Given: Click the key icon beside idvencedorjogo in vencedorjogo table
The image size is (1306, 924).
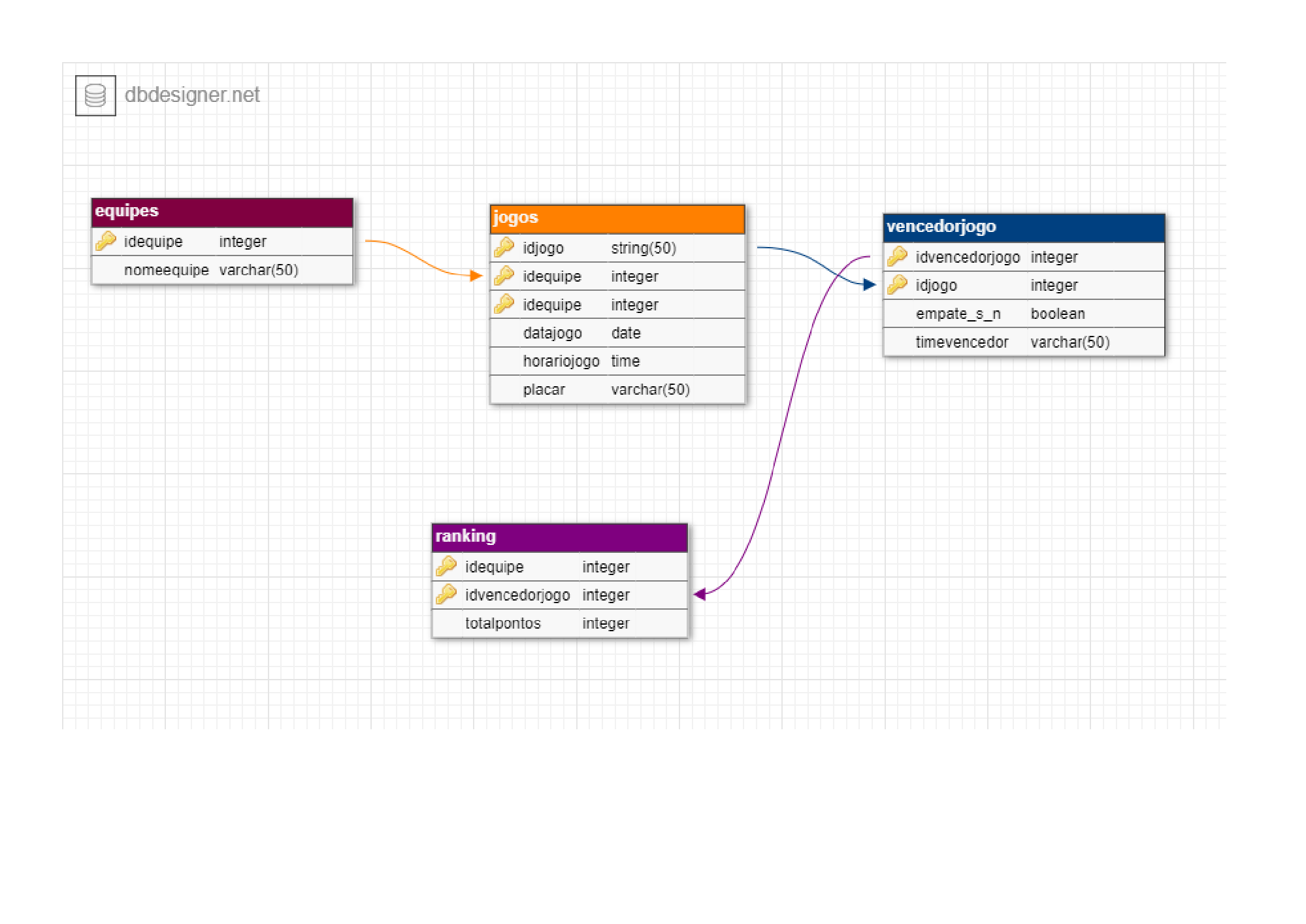Looking at the screenshot, I should 898,257.
